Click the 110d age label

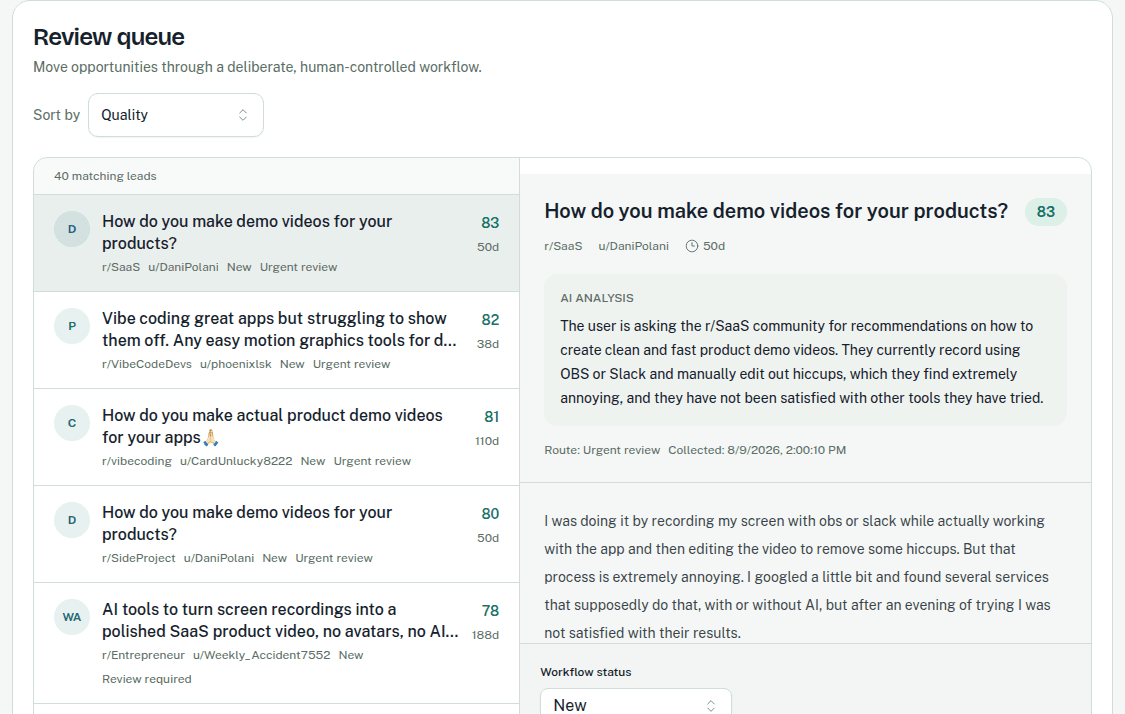tap(486, 441)
